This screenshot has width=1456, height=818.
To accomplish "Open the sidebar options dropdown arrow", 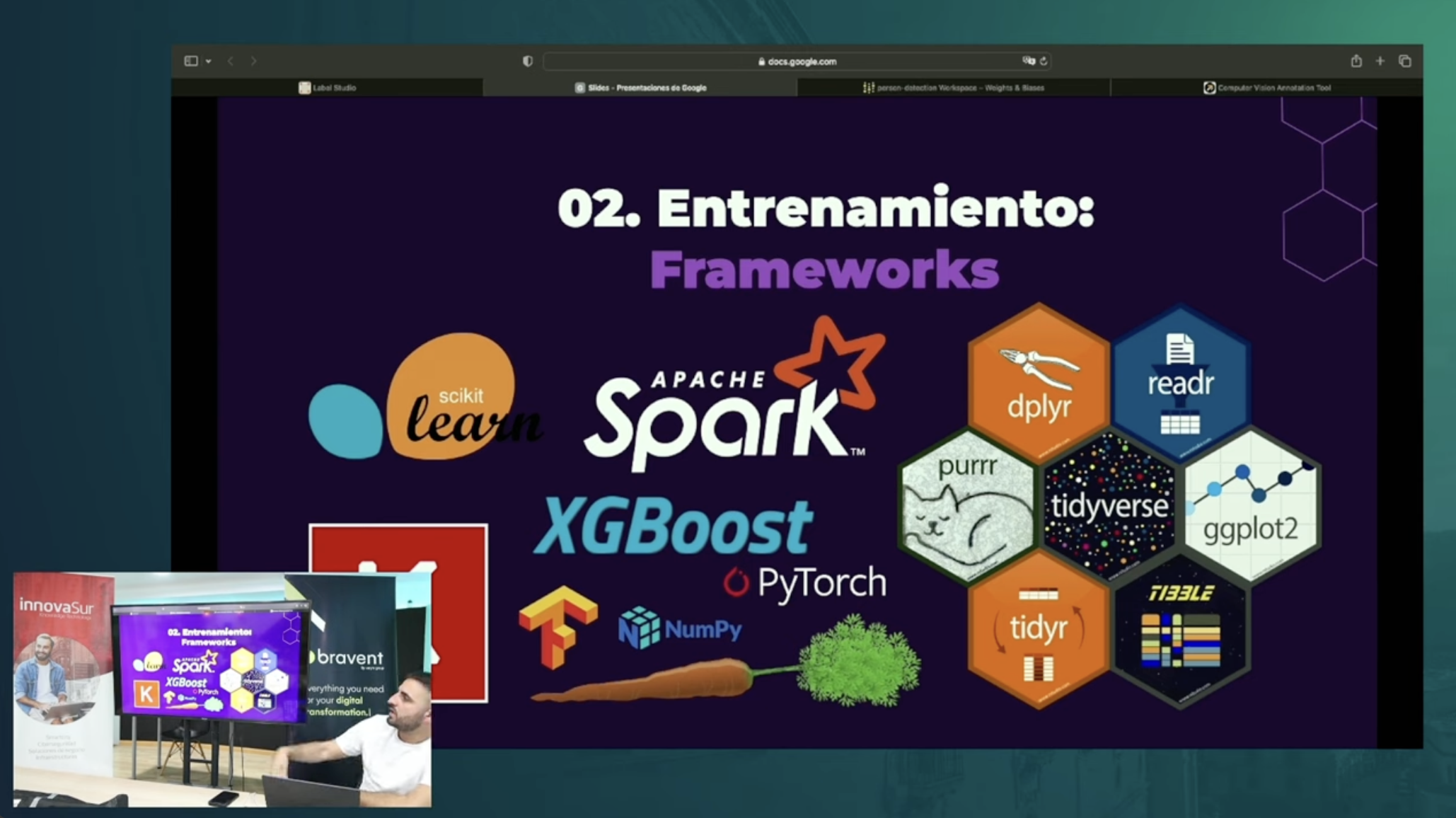I will pos(209,62).
